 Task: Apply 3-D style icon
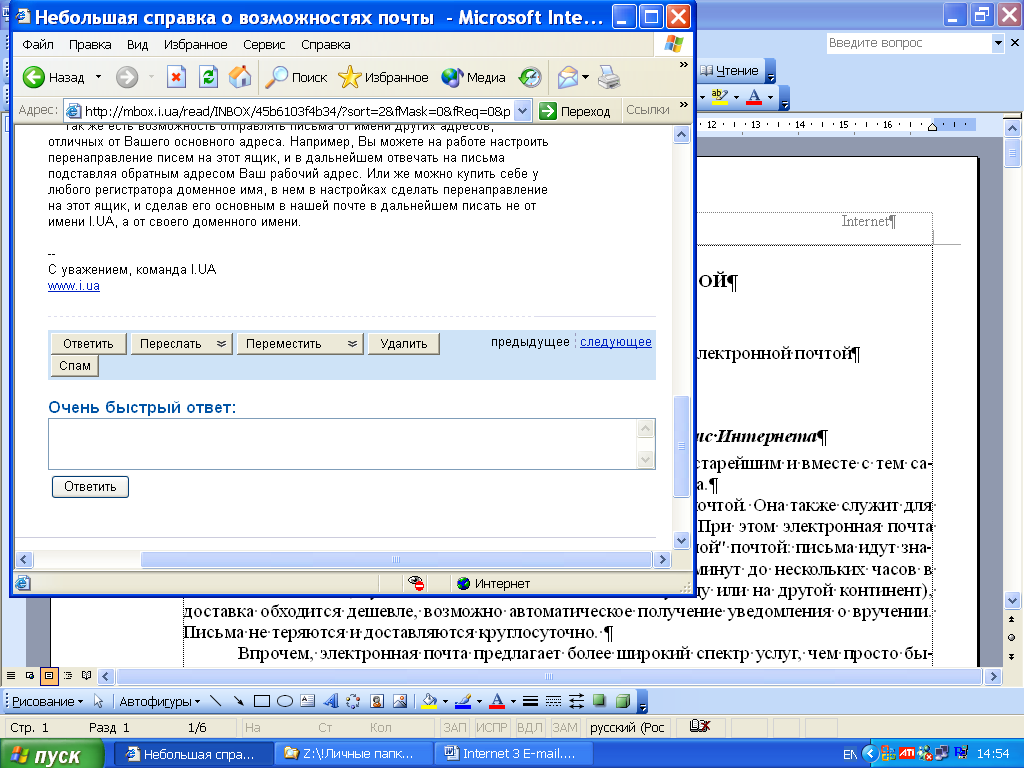(623, 701)
